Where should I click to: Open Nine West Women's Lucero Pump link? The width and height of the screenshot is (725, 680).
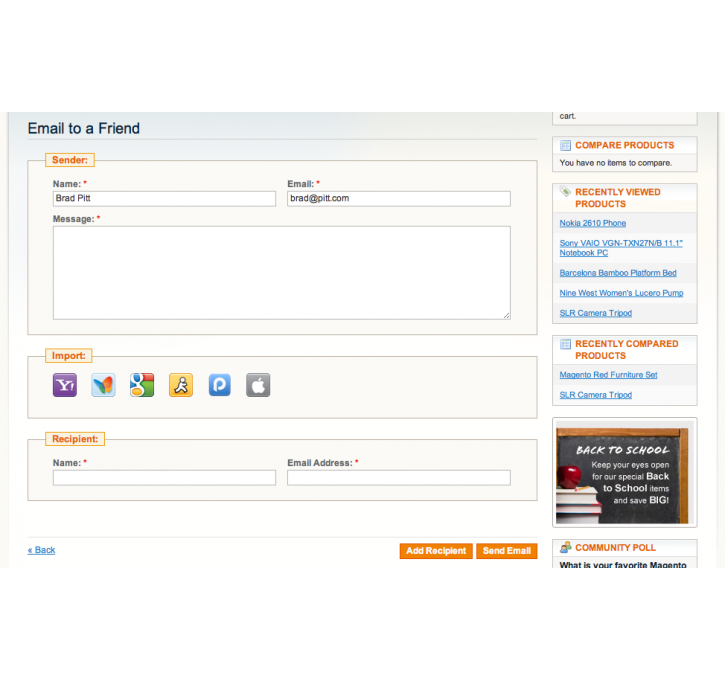[x=621, y=293]
